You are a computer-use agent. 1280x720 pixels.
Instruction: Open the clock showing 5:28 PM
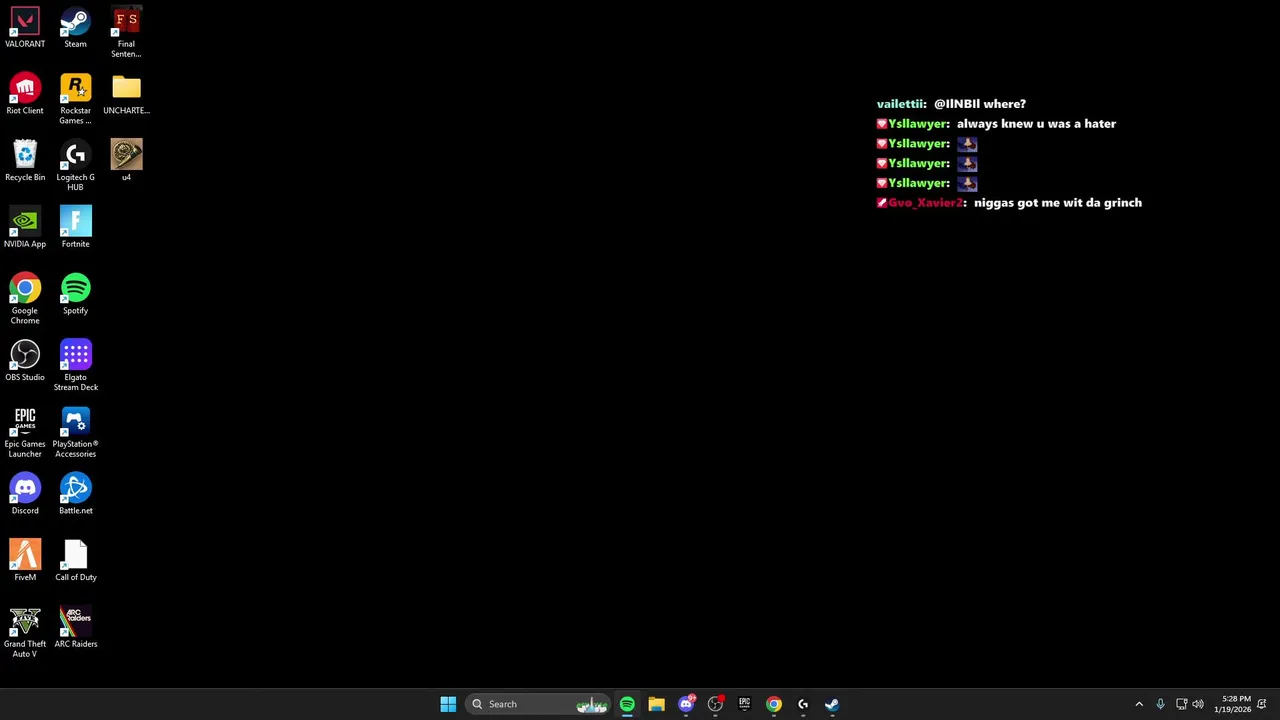pyautogui.click(x=1232, y=704)
